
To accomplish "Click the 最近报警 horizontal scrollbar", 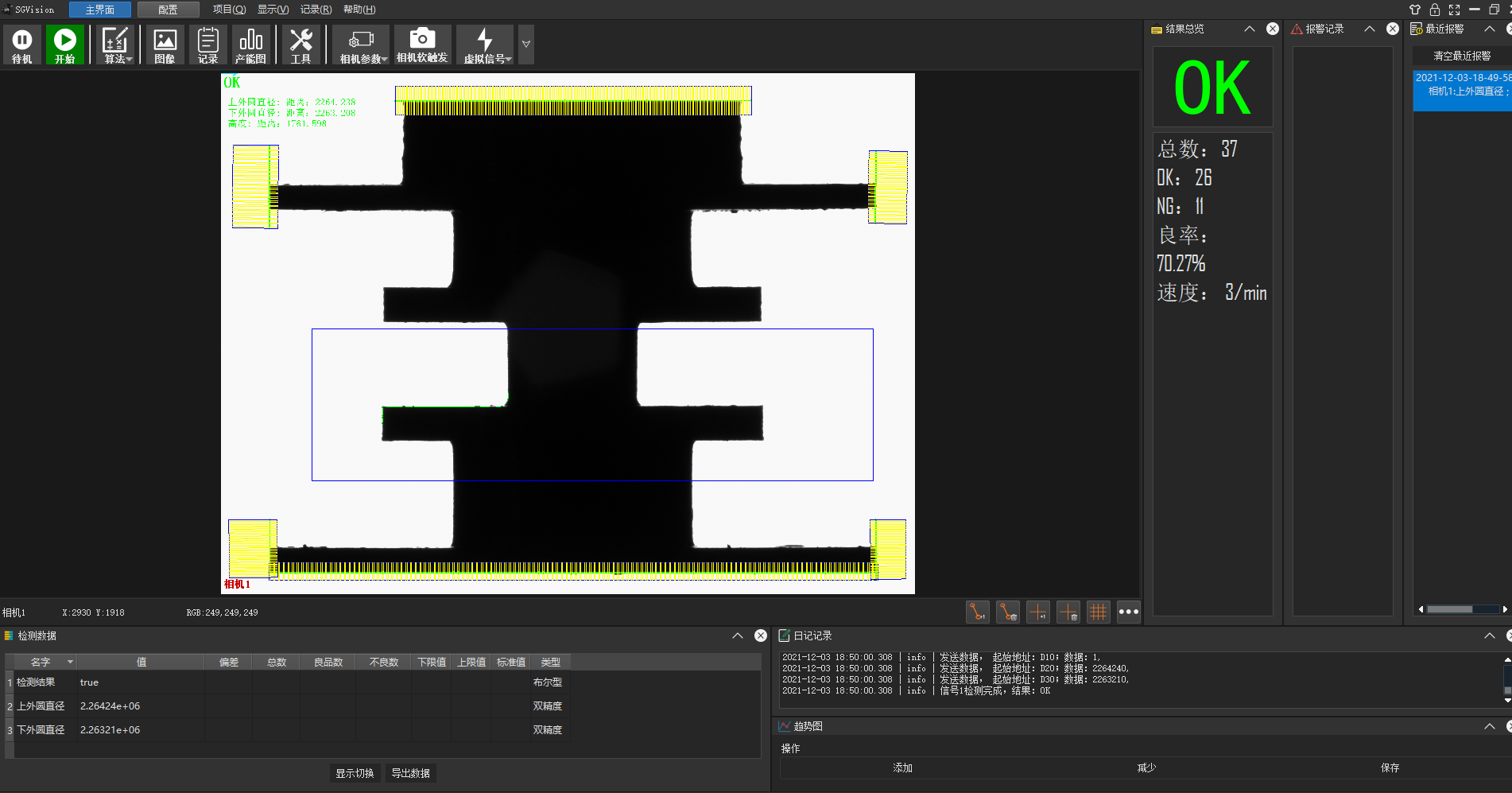I will coord(1450,609).
